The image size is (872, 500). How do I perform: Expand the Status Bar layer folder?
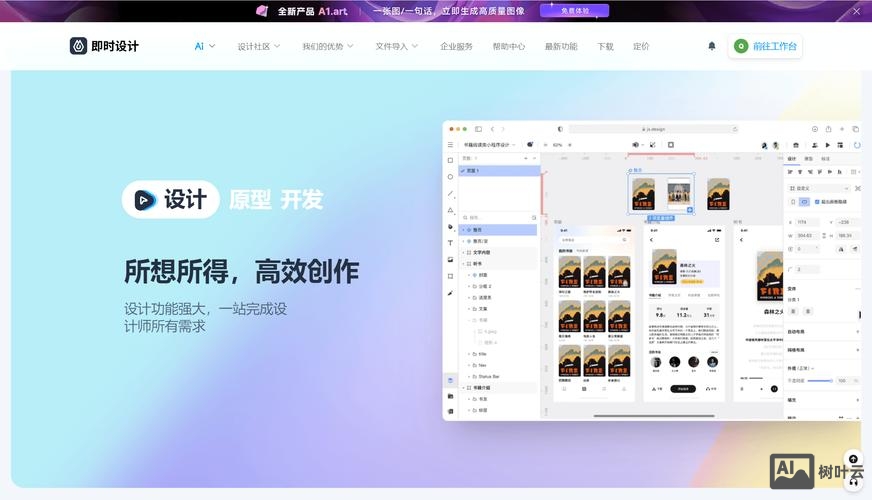469,377
